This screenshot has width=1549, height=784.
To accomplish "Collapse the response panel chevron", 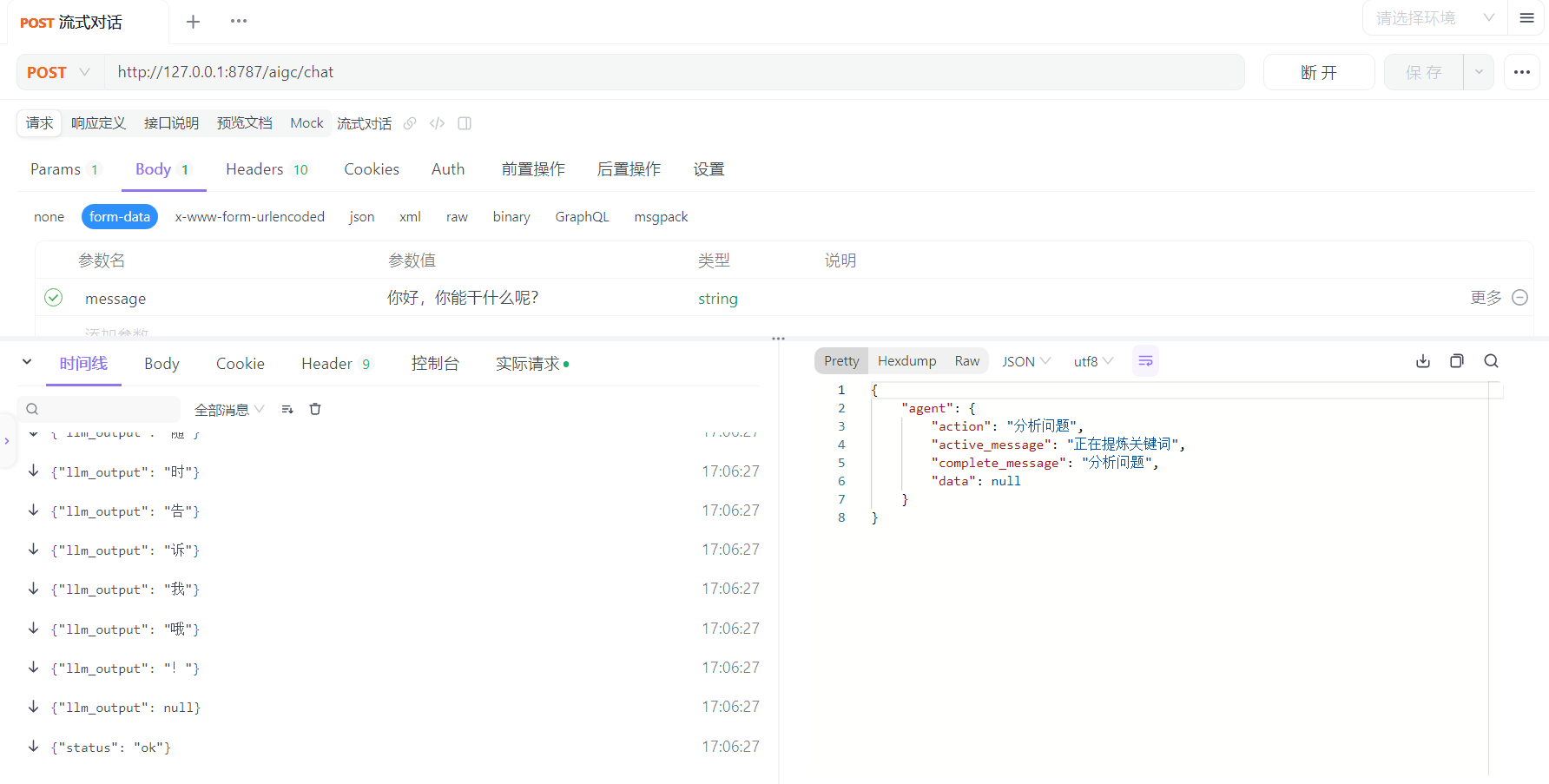I will (x=27, y=362).
